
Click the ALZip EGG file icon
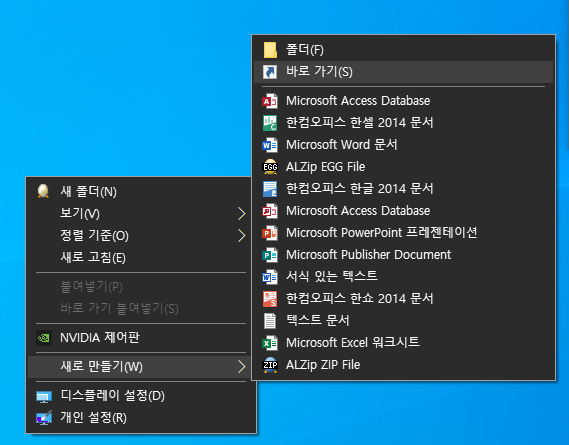[x=270, y=167]
